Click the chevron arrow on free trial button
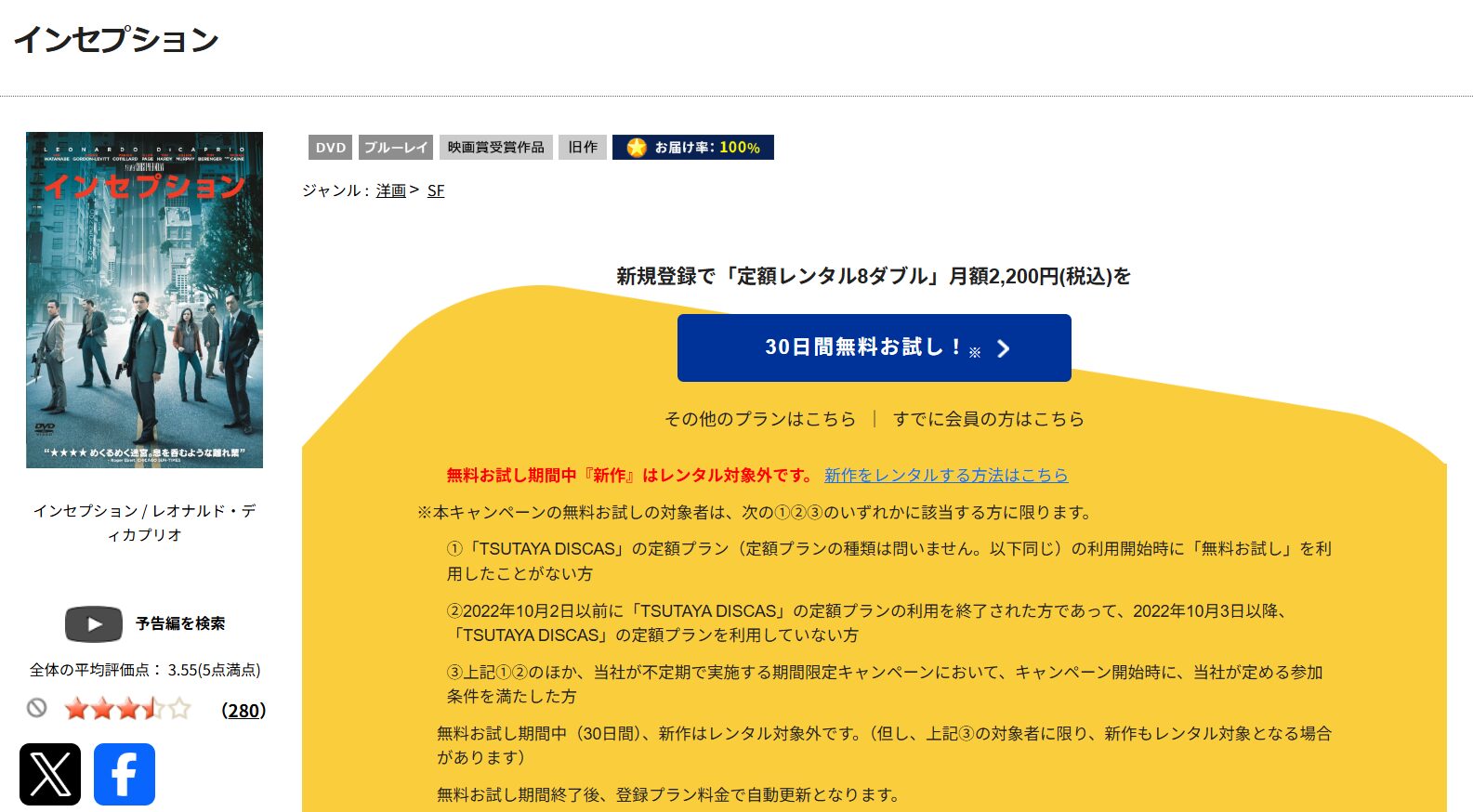Viewport: 1473px width, 812px height. coord(1003,348)
